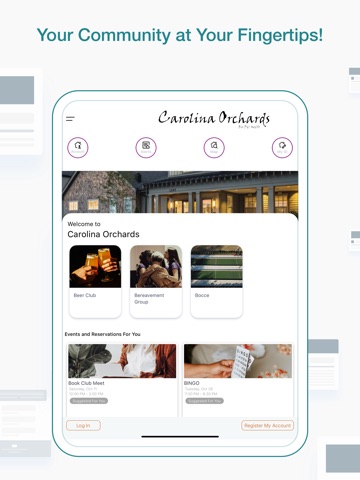Tap the Account circle icon
This screenshot has height=480, width=360.
click(x=78, y=147)
